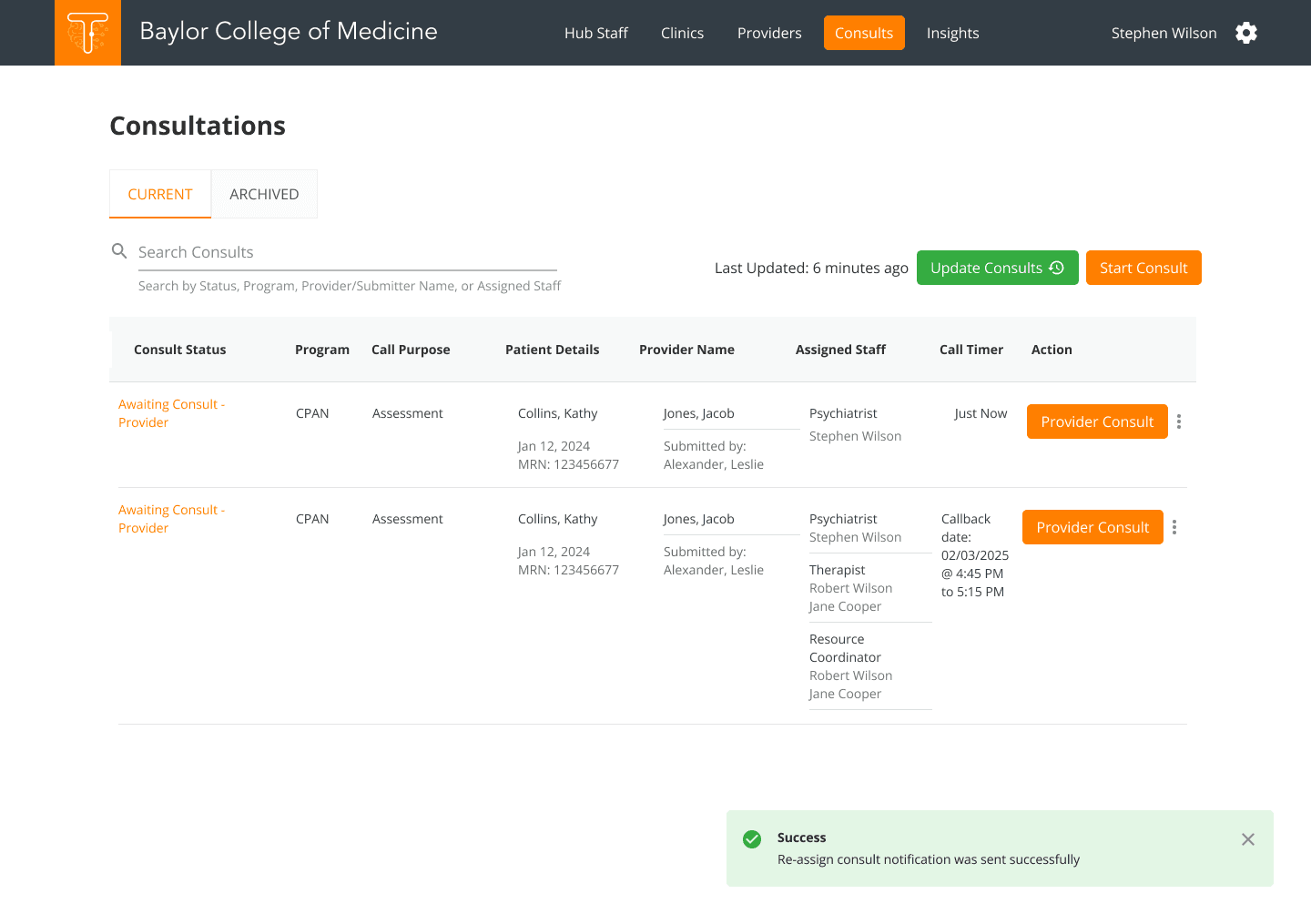Image resolution: width=1311 pixels, height=924 pixels.
Task: Click the Last Updated: 6 minutes ago text
Action: click(x=811, y=268)
